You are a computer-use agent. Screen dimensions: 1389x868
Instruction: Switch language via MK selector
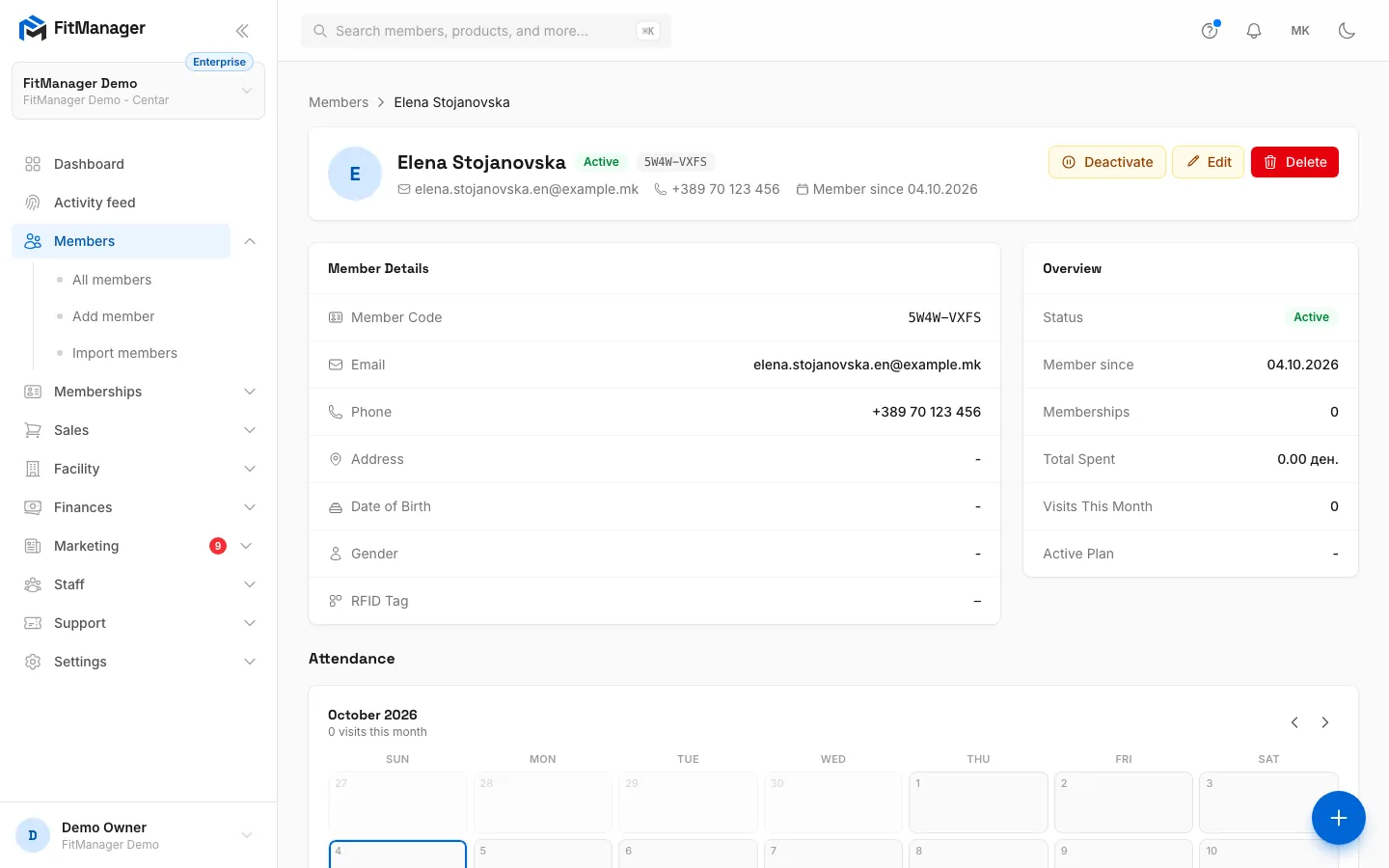click(1300, 31)
